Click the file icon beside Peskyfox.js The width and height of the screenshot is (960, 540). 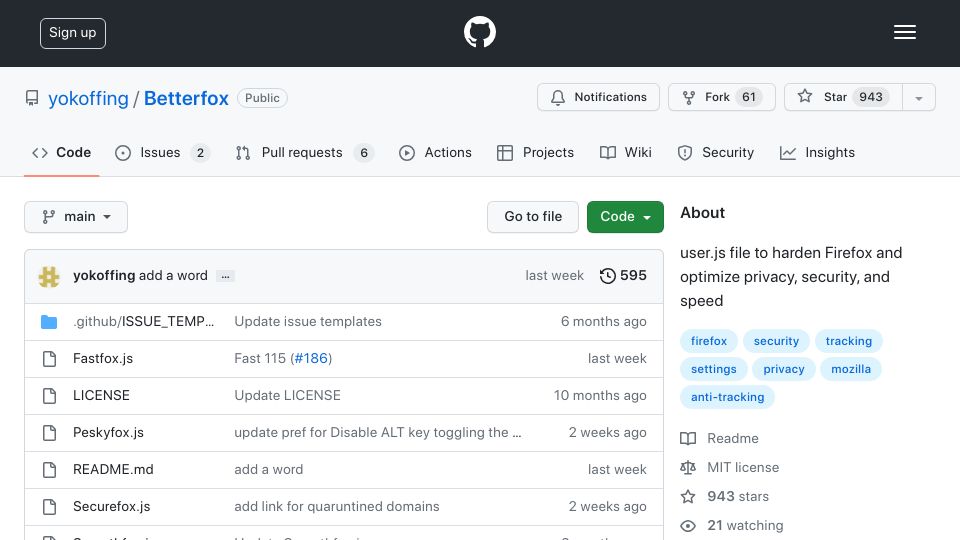pyautogui.click(x=50, y=433)
